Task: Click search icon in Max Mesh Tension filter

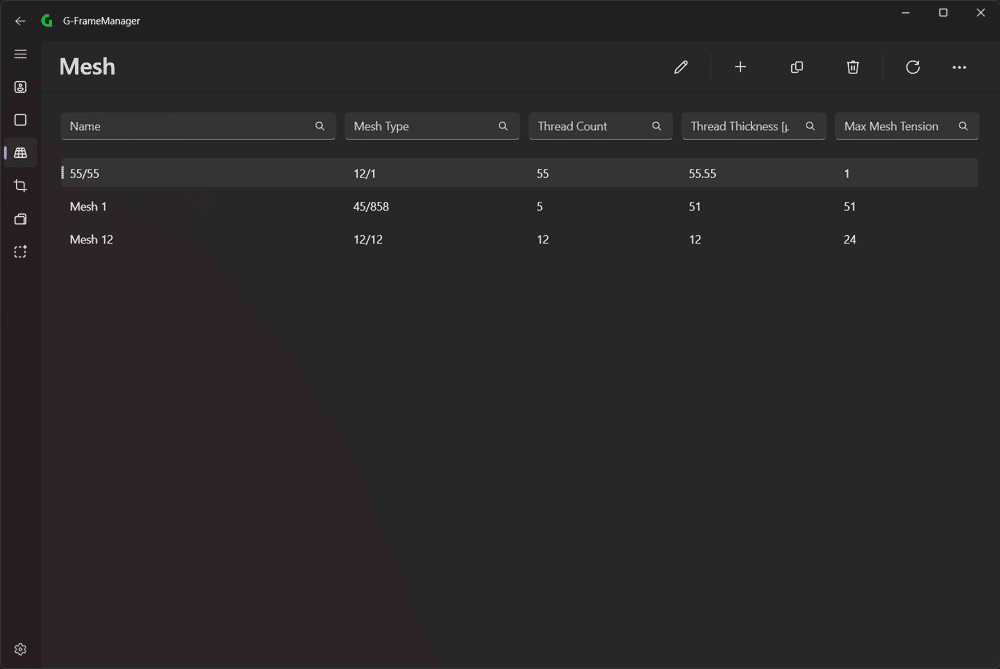Action: 963,126
